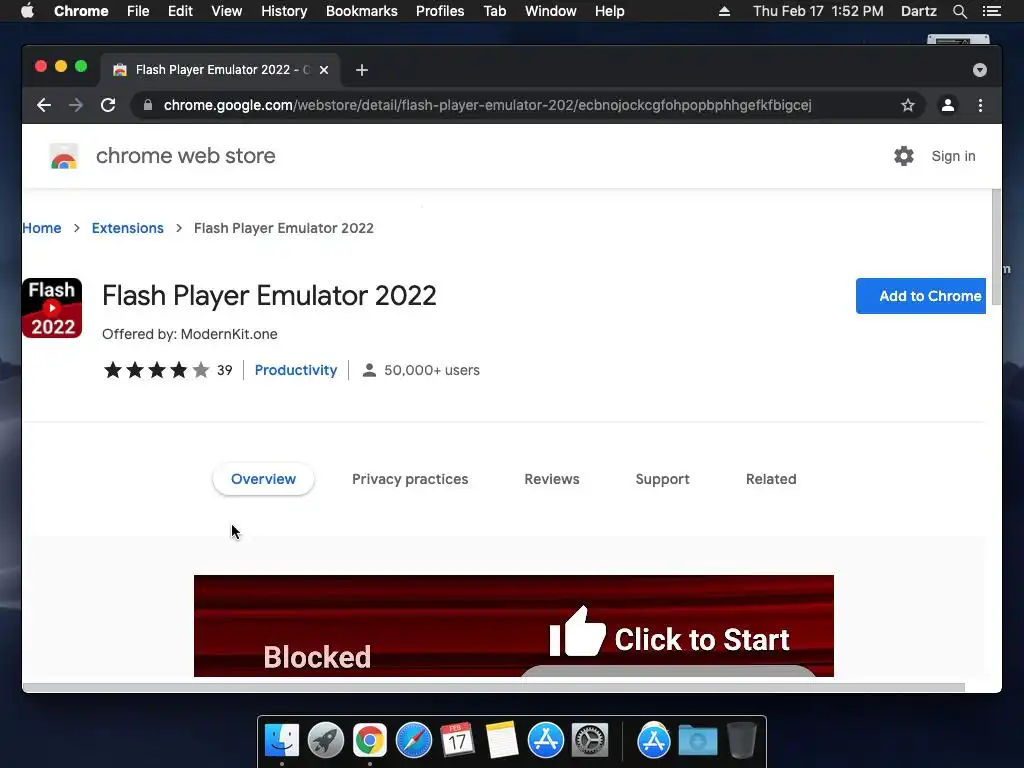Open Notes from the Dock

pyautogui.click(x=502, y=741)
